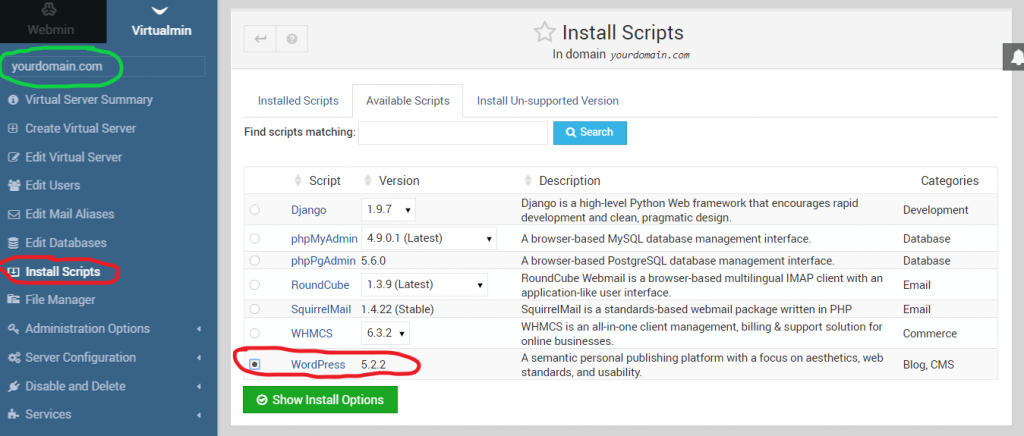The width and height of the screenshot is (1024, 436).
Task: Click the back arrow icon
Action: click(x=260, y=39)
